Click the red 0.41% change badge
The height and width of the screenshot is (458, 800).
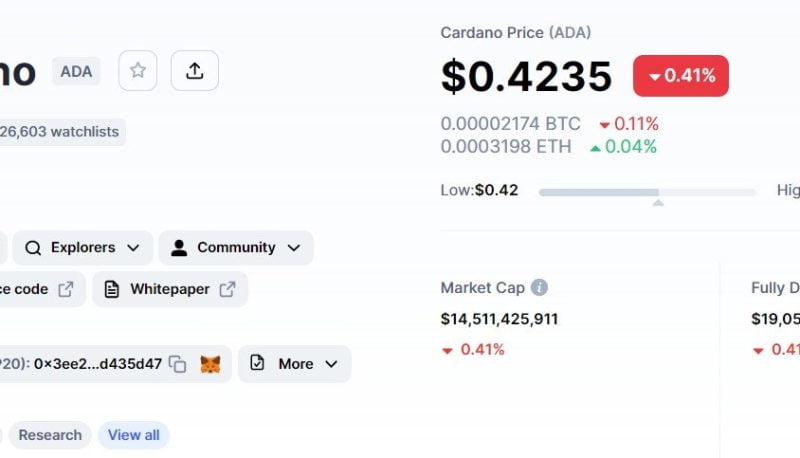point(681,76)
